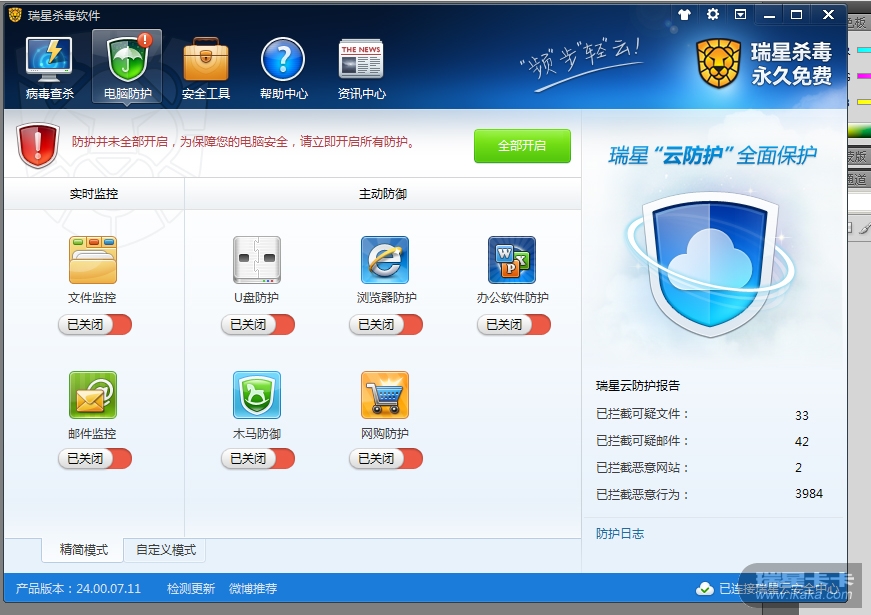Click the 邮件监控 envelope icon
This screenshot has height=615, width=871.
click(93, 395)
